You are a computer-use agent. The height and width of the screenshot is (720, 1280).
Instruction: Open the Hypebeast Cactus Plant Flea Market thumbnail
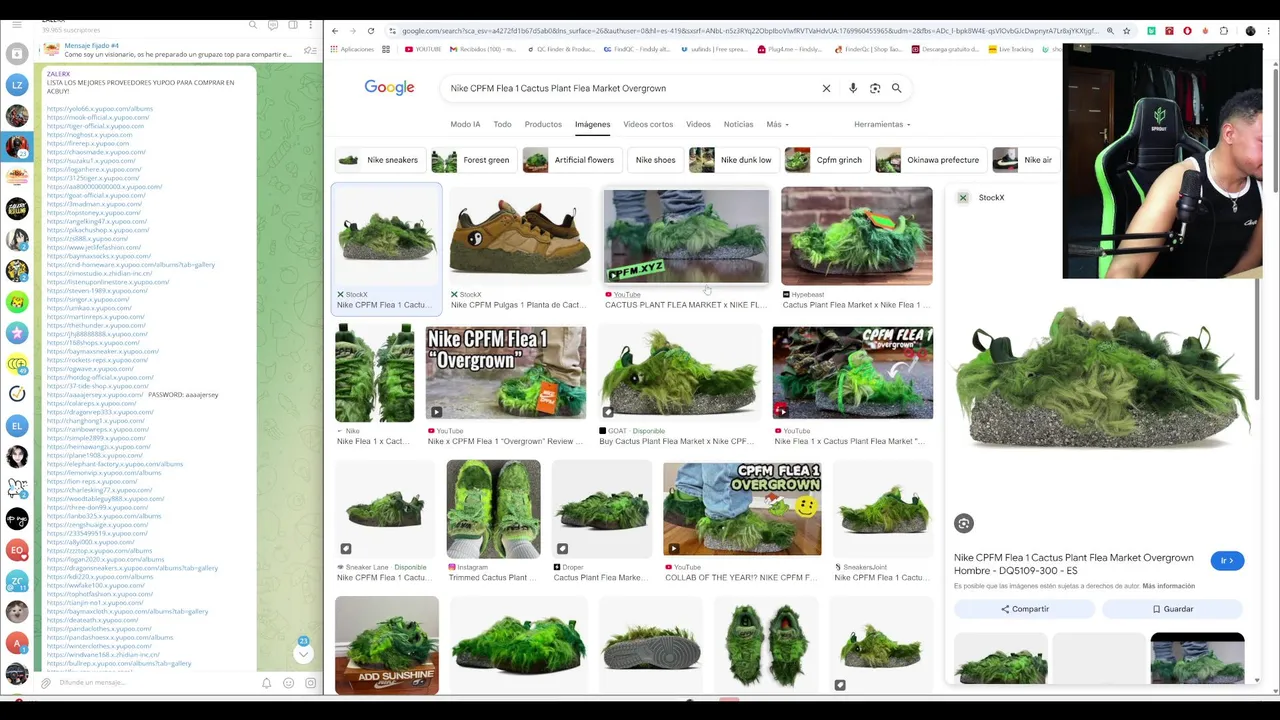click(x=856, y=237)
